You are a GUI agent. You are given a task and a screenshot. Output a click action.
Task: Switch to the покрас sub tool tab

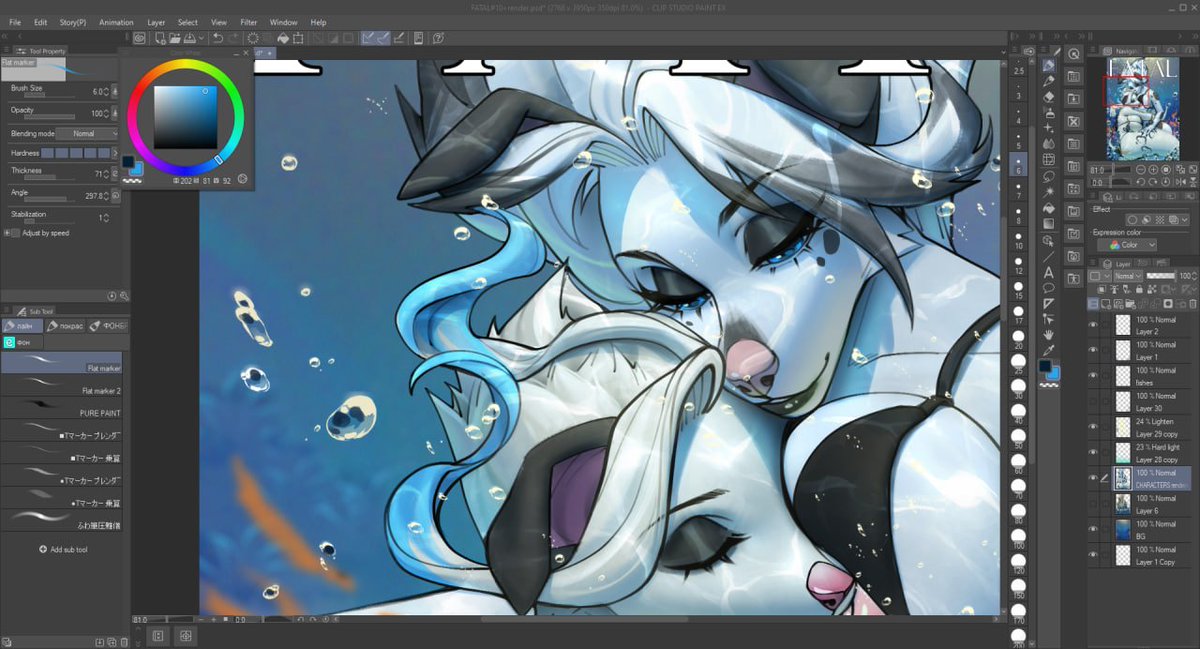pos(65,326)
